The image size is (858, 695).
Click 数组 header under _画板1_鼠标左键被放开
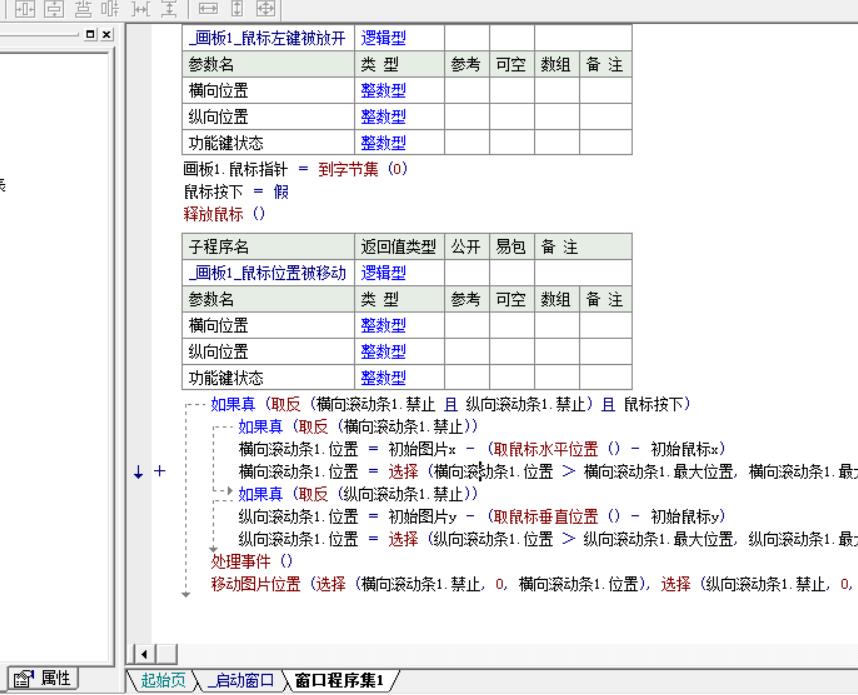(556, 65)
